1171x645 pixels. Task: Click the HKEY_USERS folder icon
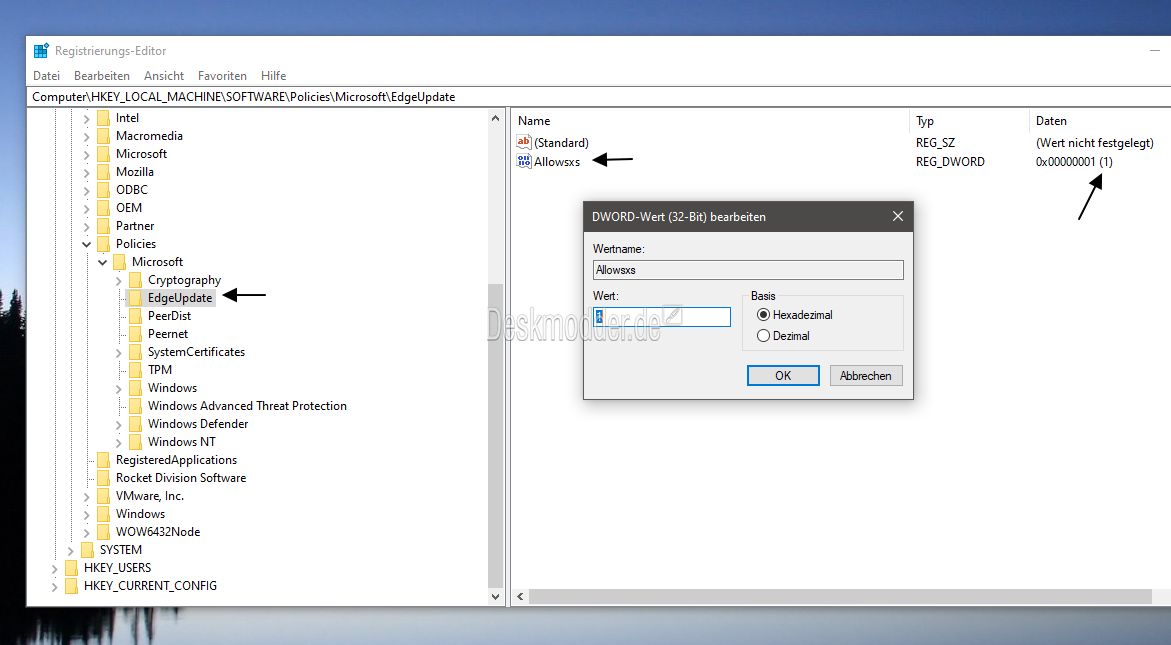pos(71,567)
